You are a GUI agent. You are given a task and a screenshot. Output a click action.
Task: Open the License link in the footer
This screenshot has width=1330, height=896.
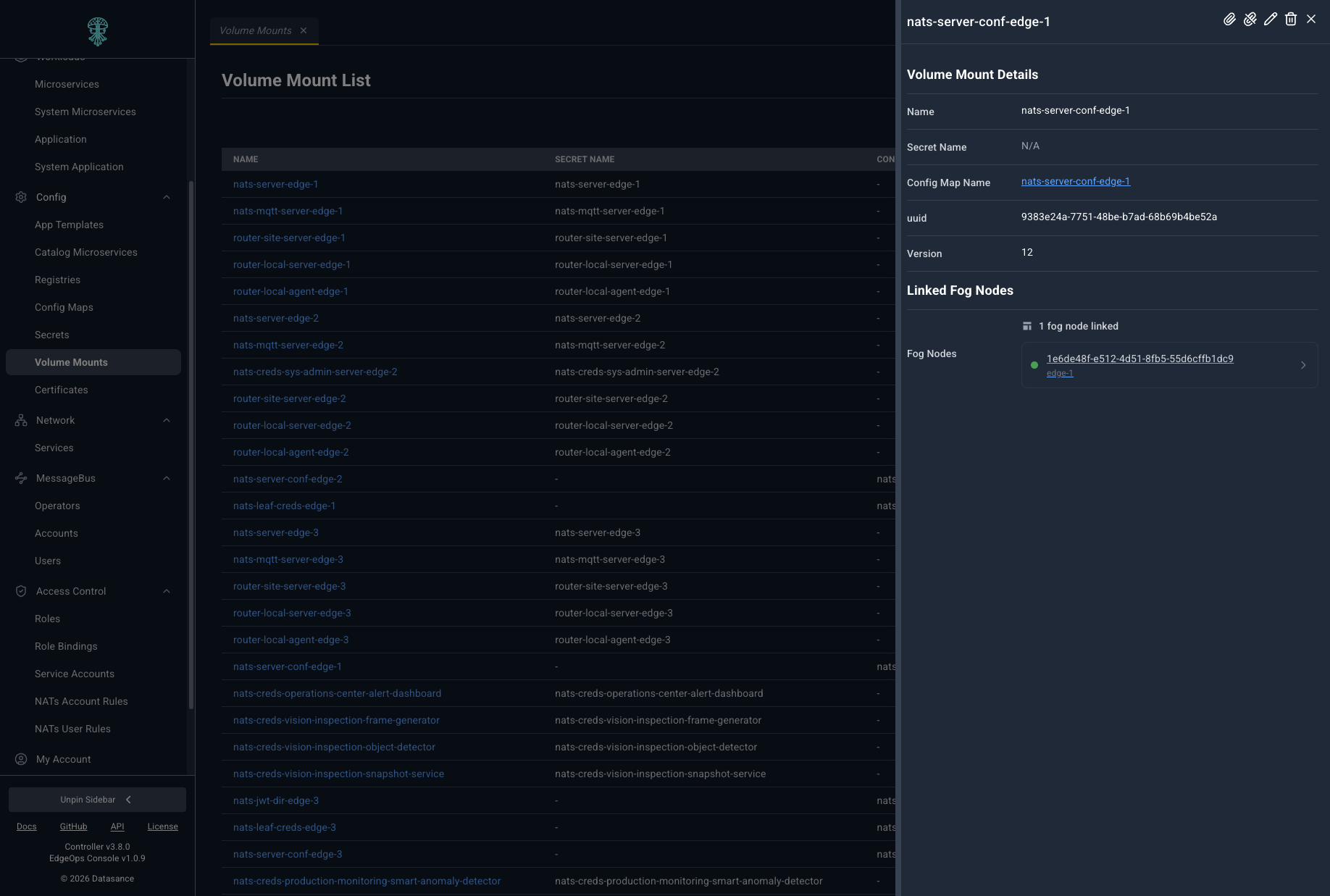[x=163, y=826]
